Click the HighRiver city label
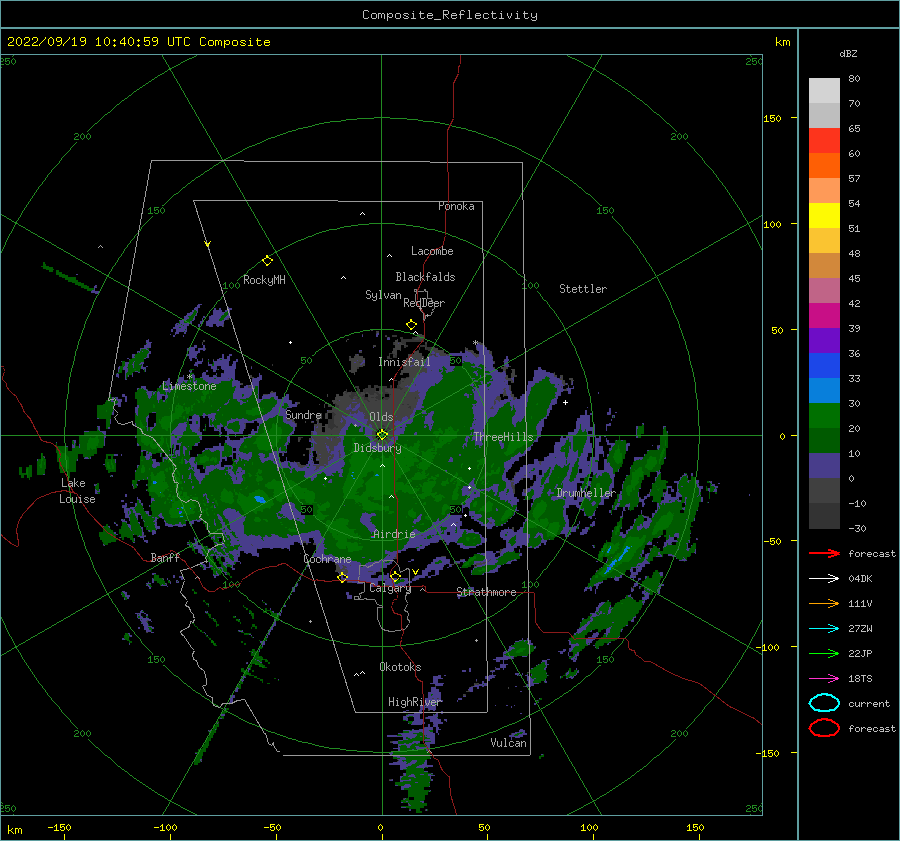 (x=415, y=702)
